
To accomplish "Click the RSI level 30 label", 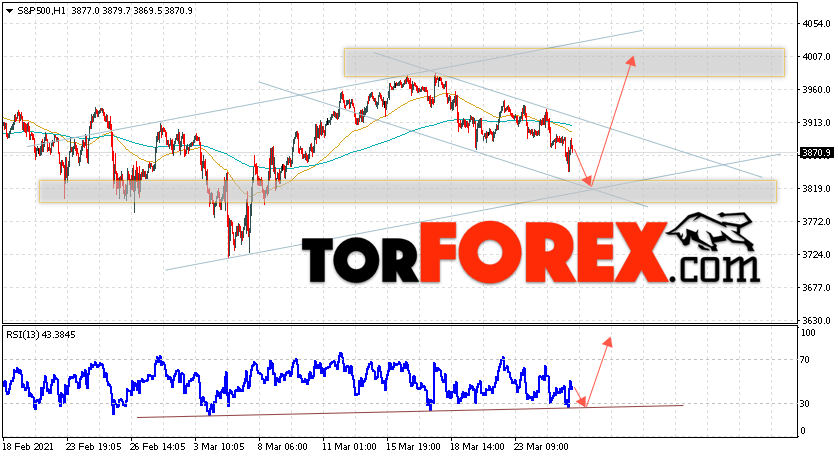I will tap(806, 404).
